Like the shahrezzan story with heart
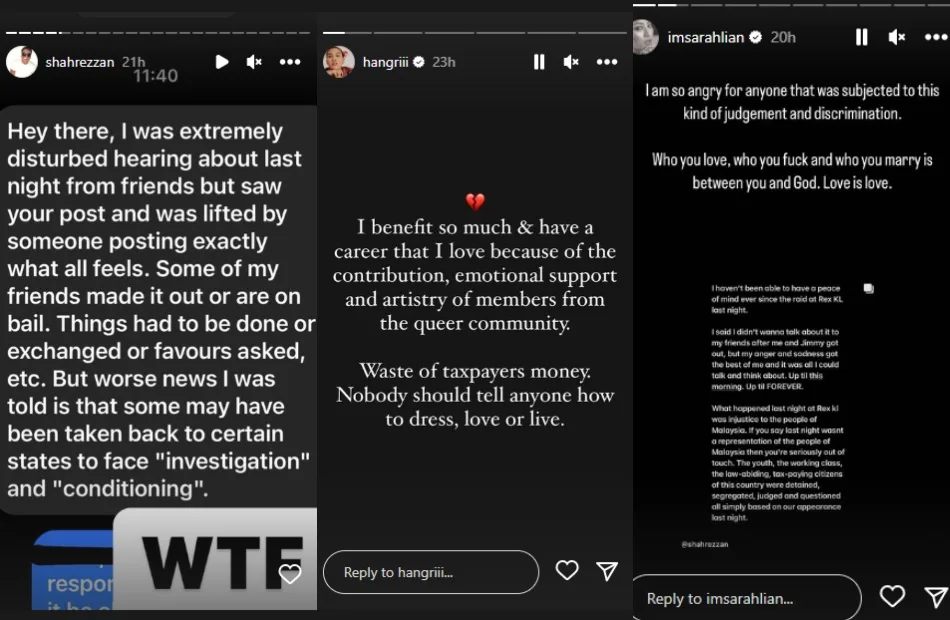 (x=290, y=574)
